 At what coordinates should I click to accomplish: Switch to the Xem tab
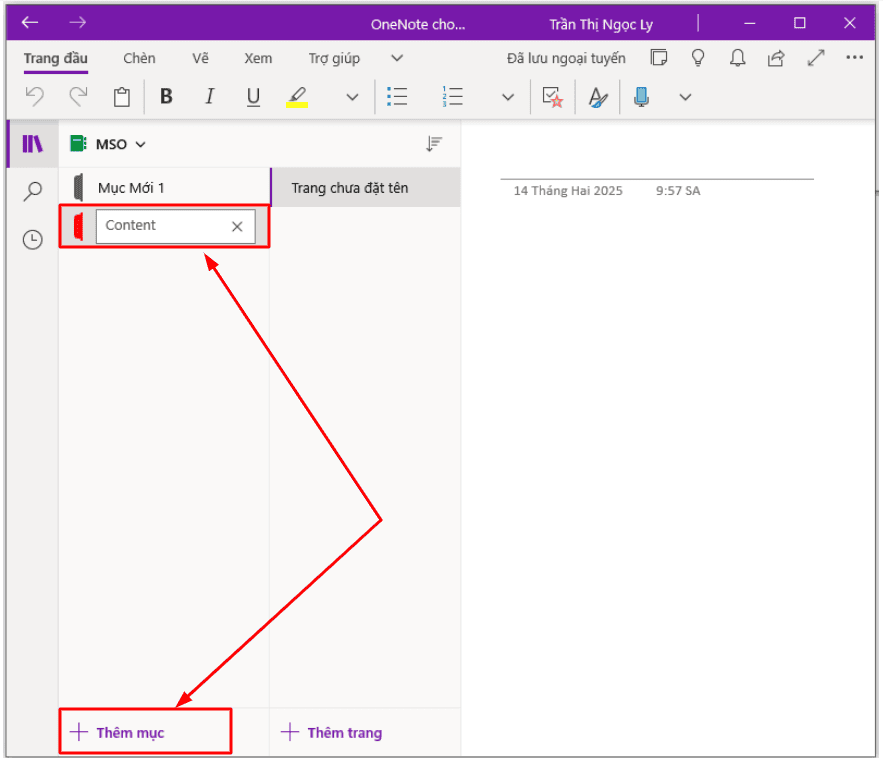pos(258,59)
